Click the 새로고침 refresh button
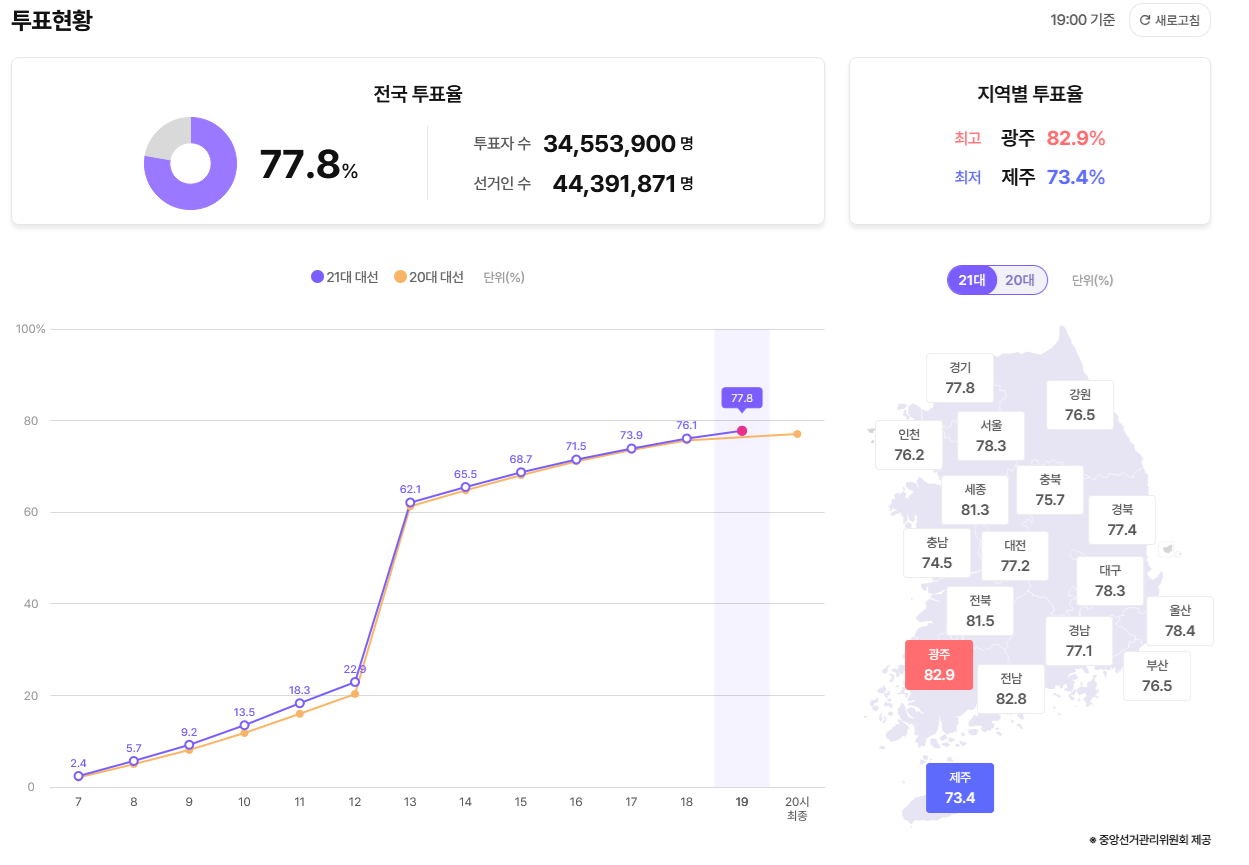The width and height of the screenshot is (1249, 865). tap(1169, 20)
